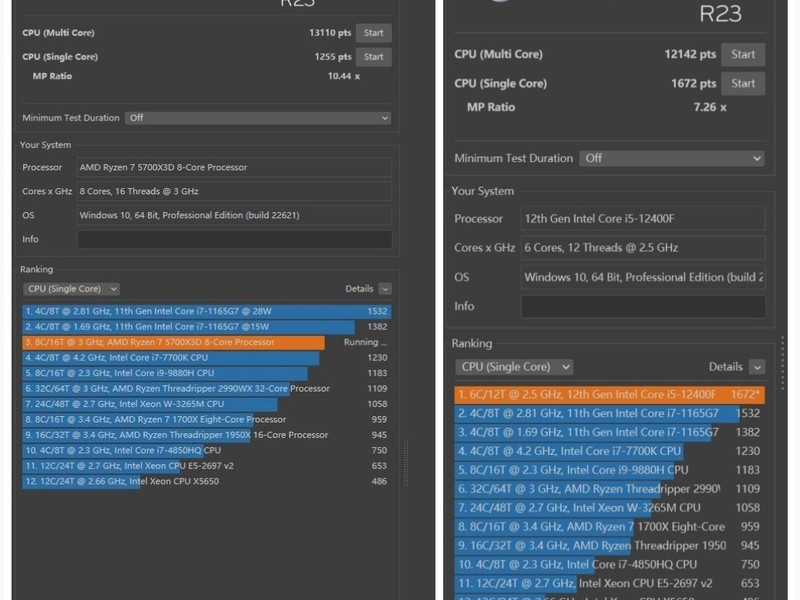Start Multi Core test in right window
The image size is (800, 600).
[743, 55]
